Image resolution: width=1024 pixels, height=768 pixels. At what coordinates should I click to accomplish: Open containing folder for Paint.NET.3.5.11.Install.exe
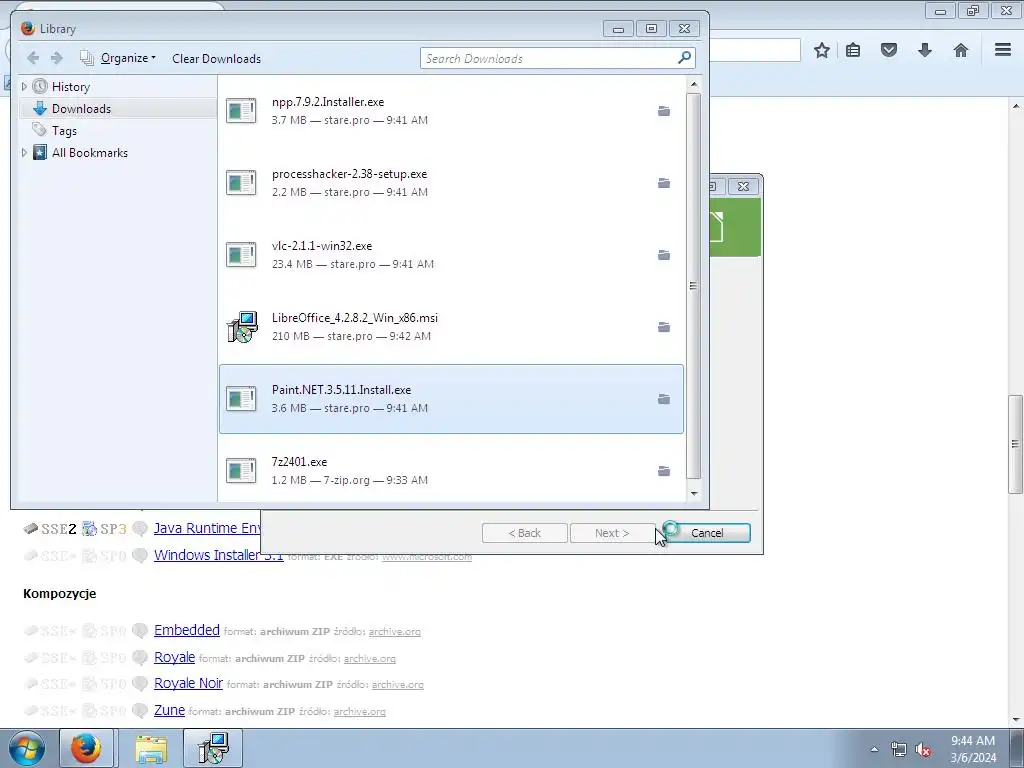tap(664, 399)
